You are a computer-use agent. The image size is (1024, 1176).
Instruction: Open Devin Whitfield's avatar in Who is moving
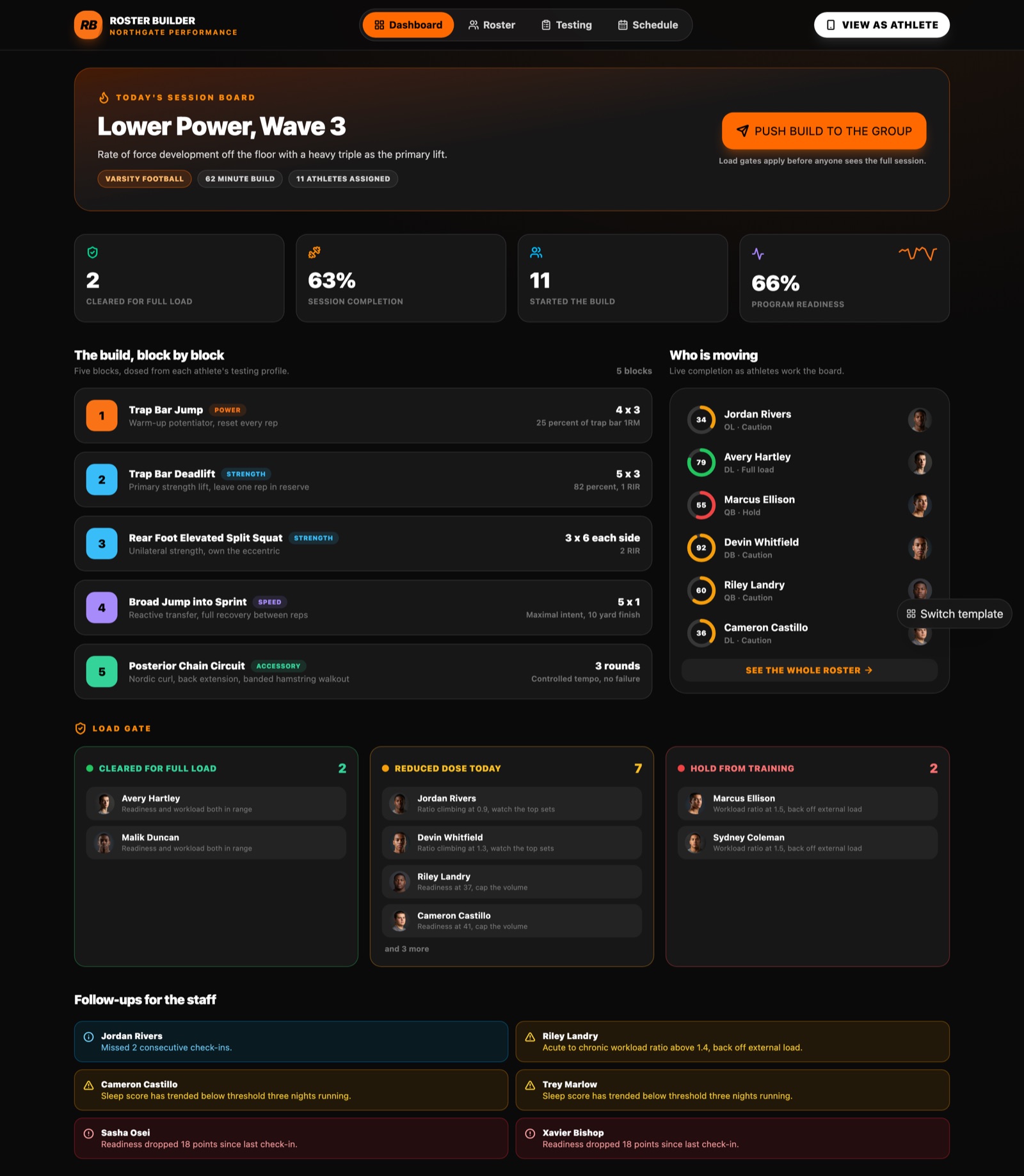point(920,548)
